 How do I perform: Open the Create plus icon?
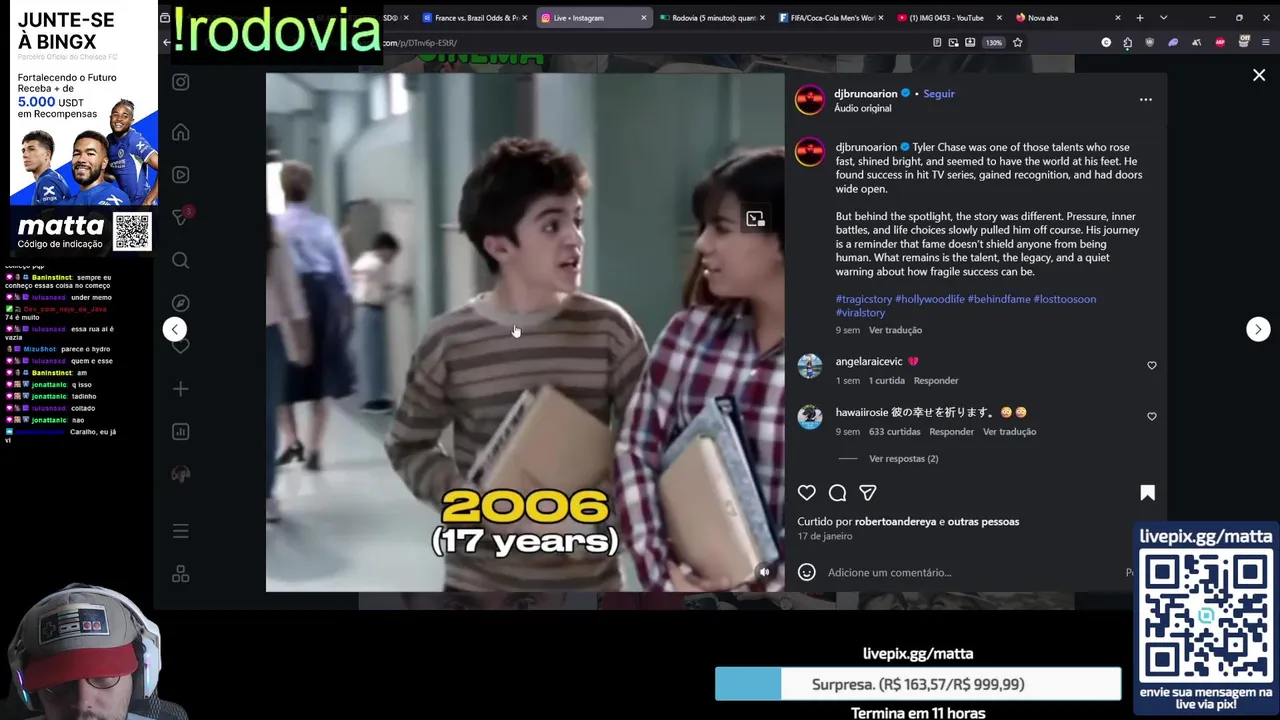[x=180, y=389]
